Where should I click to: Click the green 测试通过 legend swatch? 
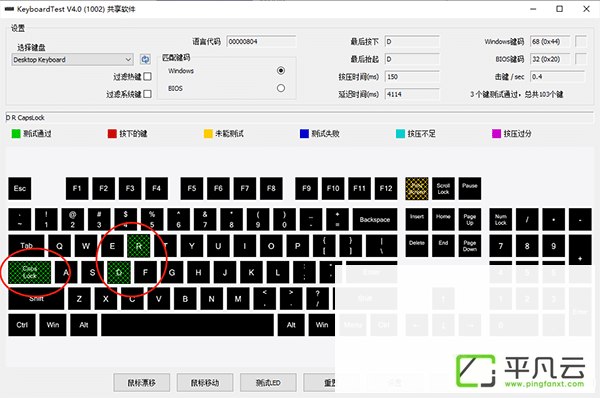pyautogui.click(x=16, y=134)
